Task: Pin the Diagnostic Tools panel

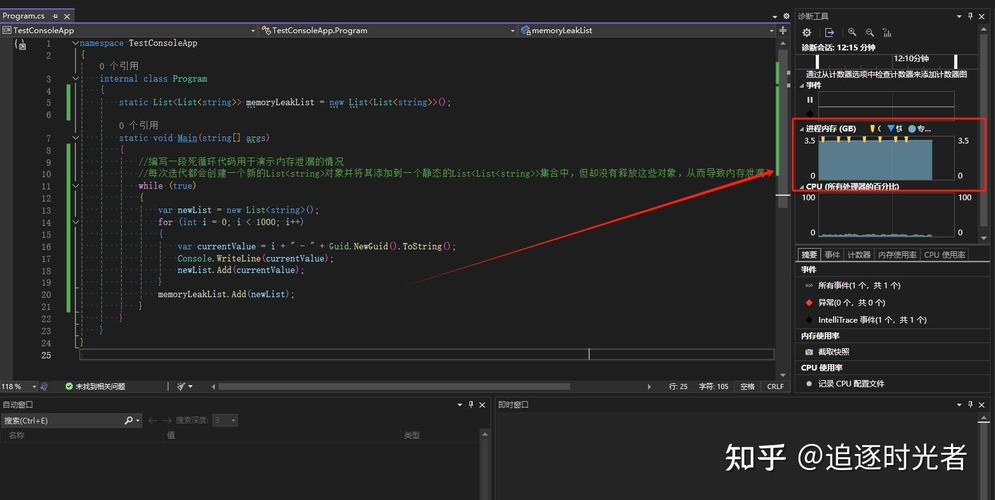Action: (x=970, y=16)
